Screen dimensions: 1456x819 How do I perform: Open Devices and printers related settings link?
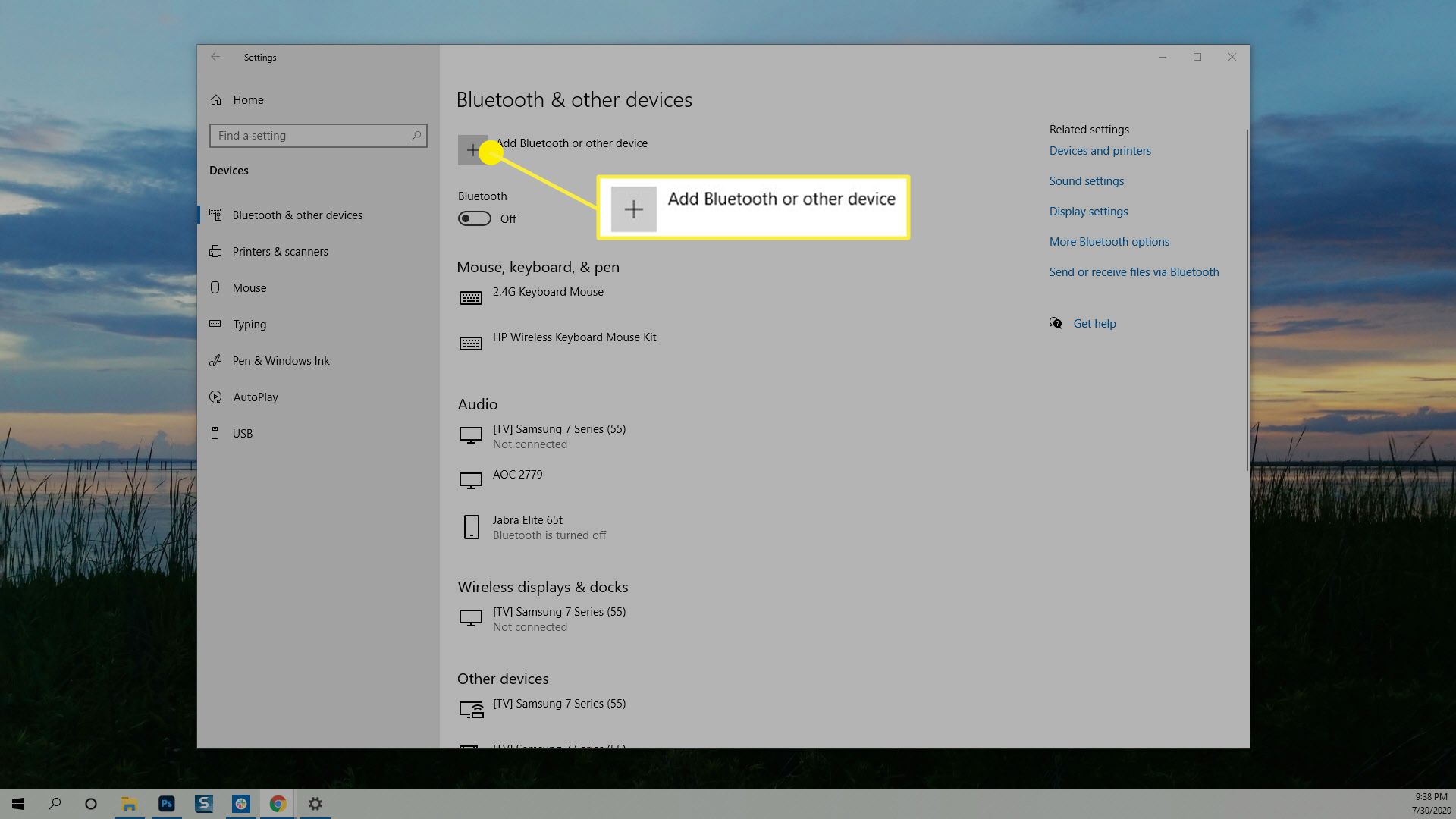click(x=1100, y=150)
